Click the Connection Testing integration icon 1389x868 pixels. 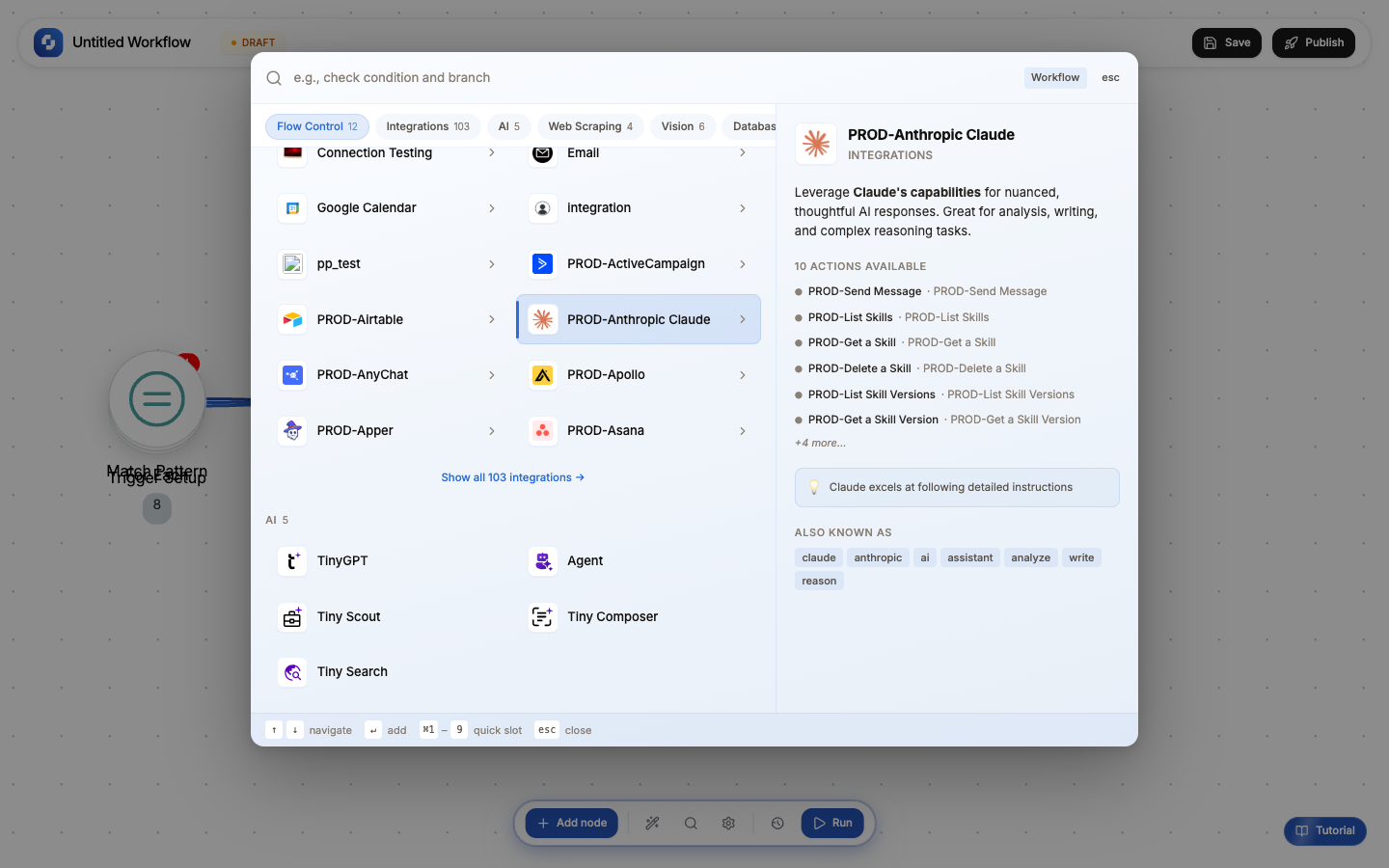(x=292, y=153)
